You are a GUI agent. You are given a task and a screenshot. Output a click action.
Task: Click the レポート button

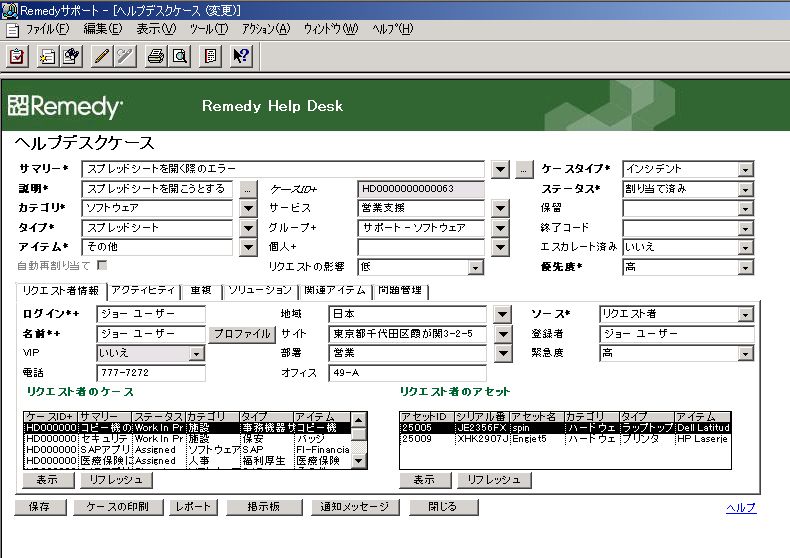pyautogui.click(x=193, y=507)
